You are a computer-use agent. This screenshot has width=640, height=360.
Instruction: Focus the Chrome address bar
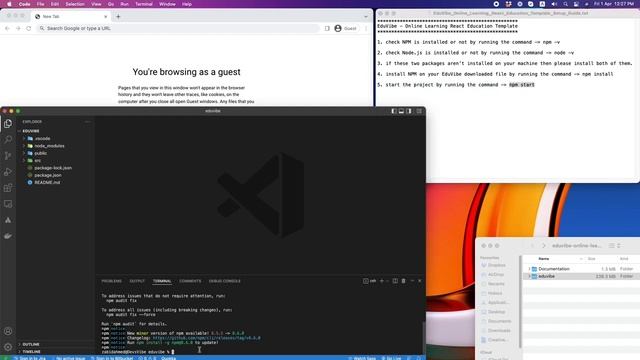[x=178, y=28]
